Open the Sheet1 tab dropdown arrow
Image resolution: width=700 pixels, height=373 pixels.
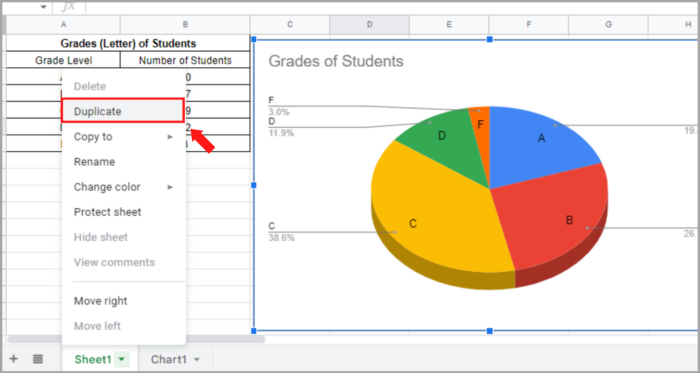[x=122, y=359]
